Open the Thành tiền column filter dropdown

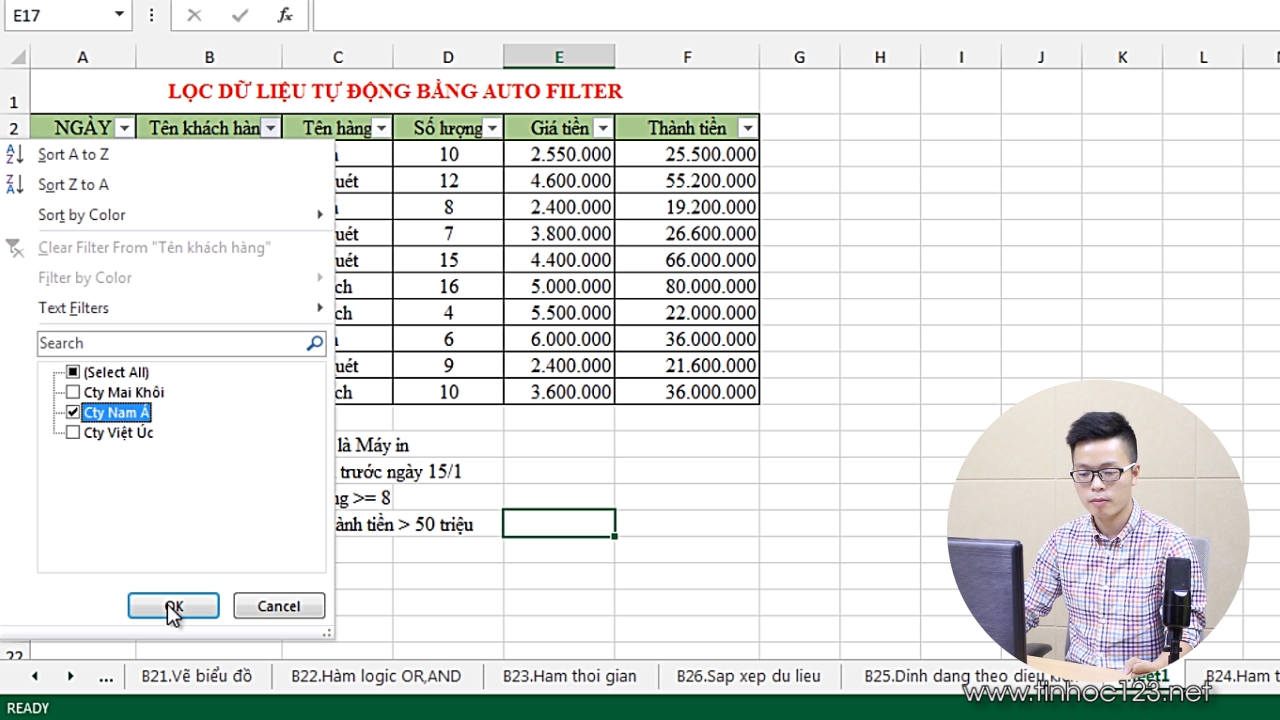[x=746, y=128]
